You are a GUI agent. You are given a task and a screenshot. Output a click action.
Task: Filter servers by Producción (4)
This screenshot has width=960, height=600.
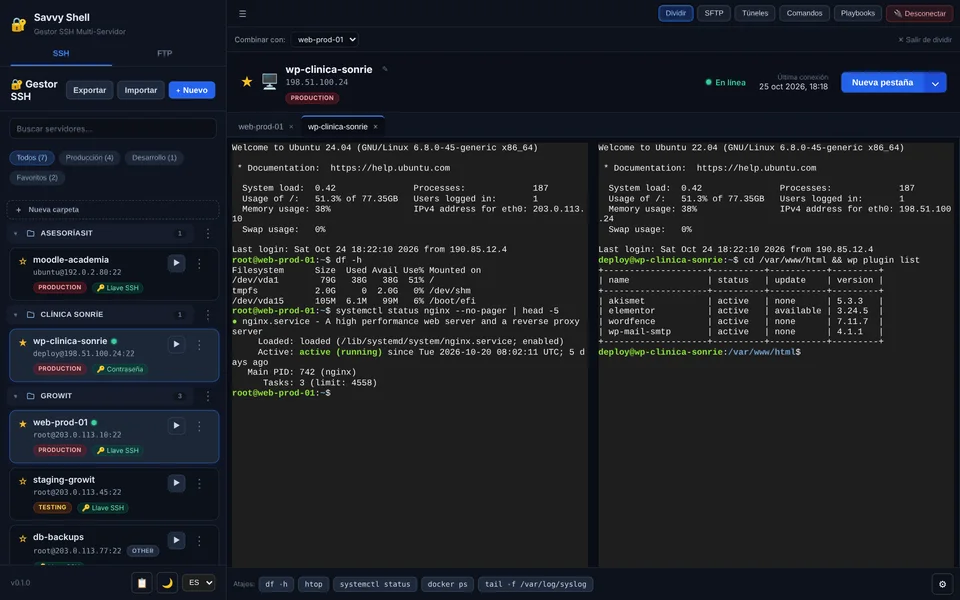coord(89,158)
